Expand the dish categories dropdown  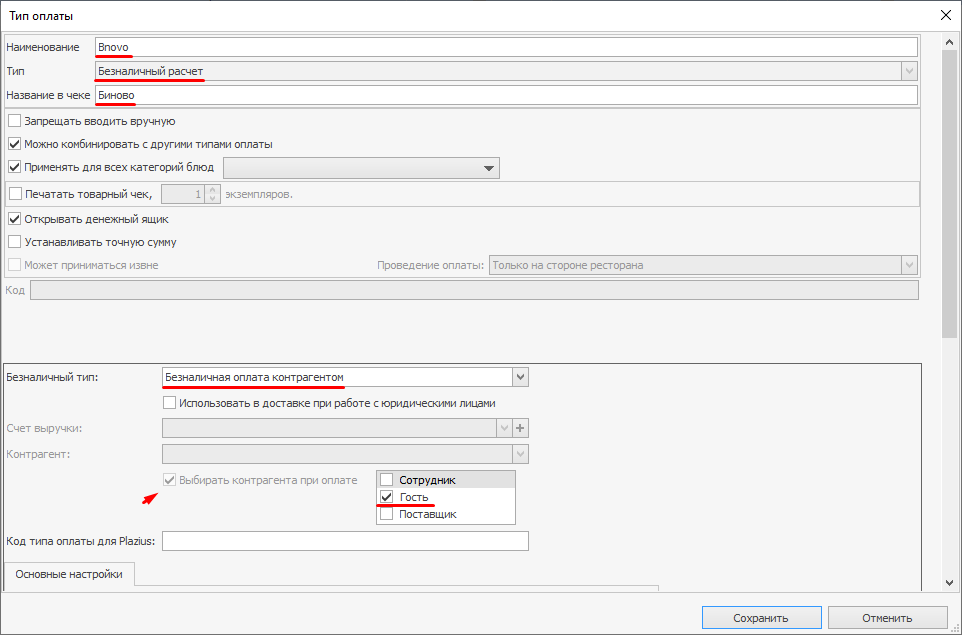[x=489, y=168]
